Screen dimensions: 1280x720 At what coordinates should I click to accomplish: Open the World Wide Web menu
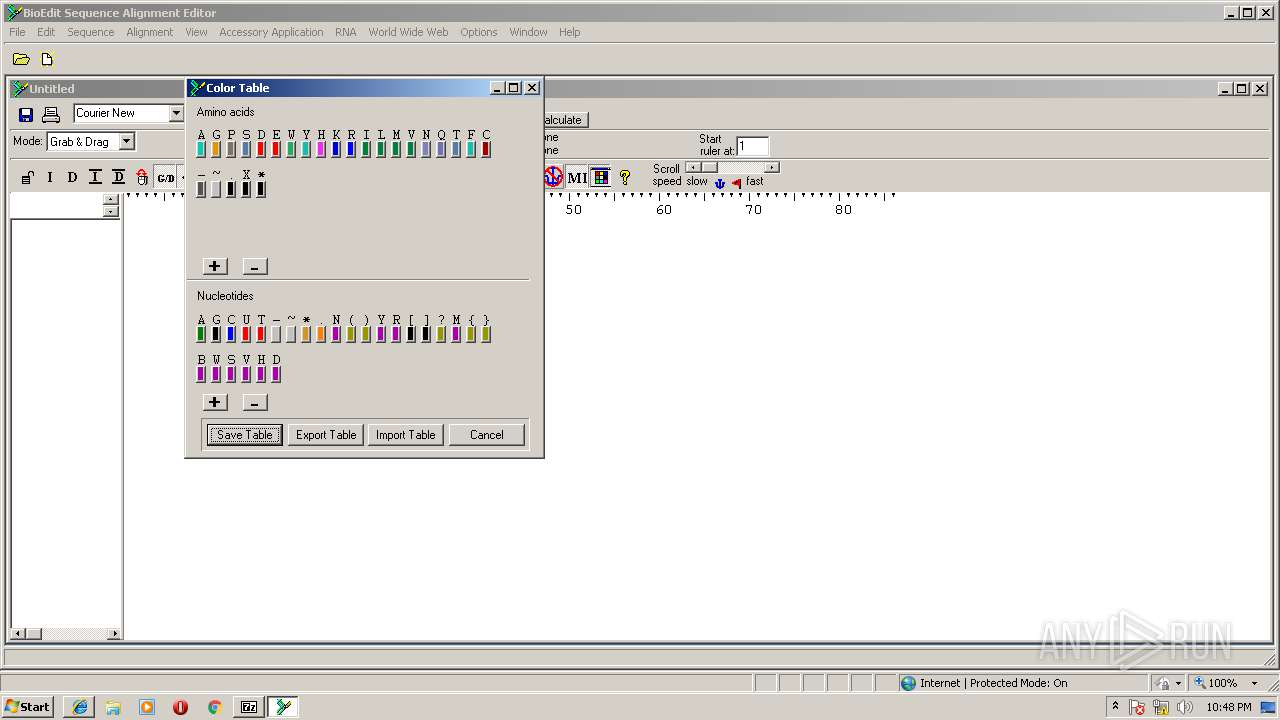click(x=408, y=32)
